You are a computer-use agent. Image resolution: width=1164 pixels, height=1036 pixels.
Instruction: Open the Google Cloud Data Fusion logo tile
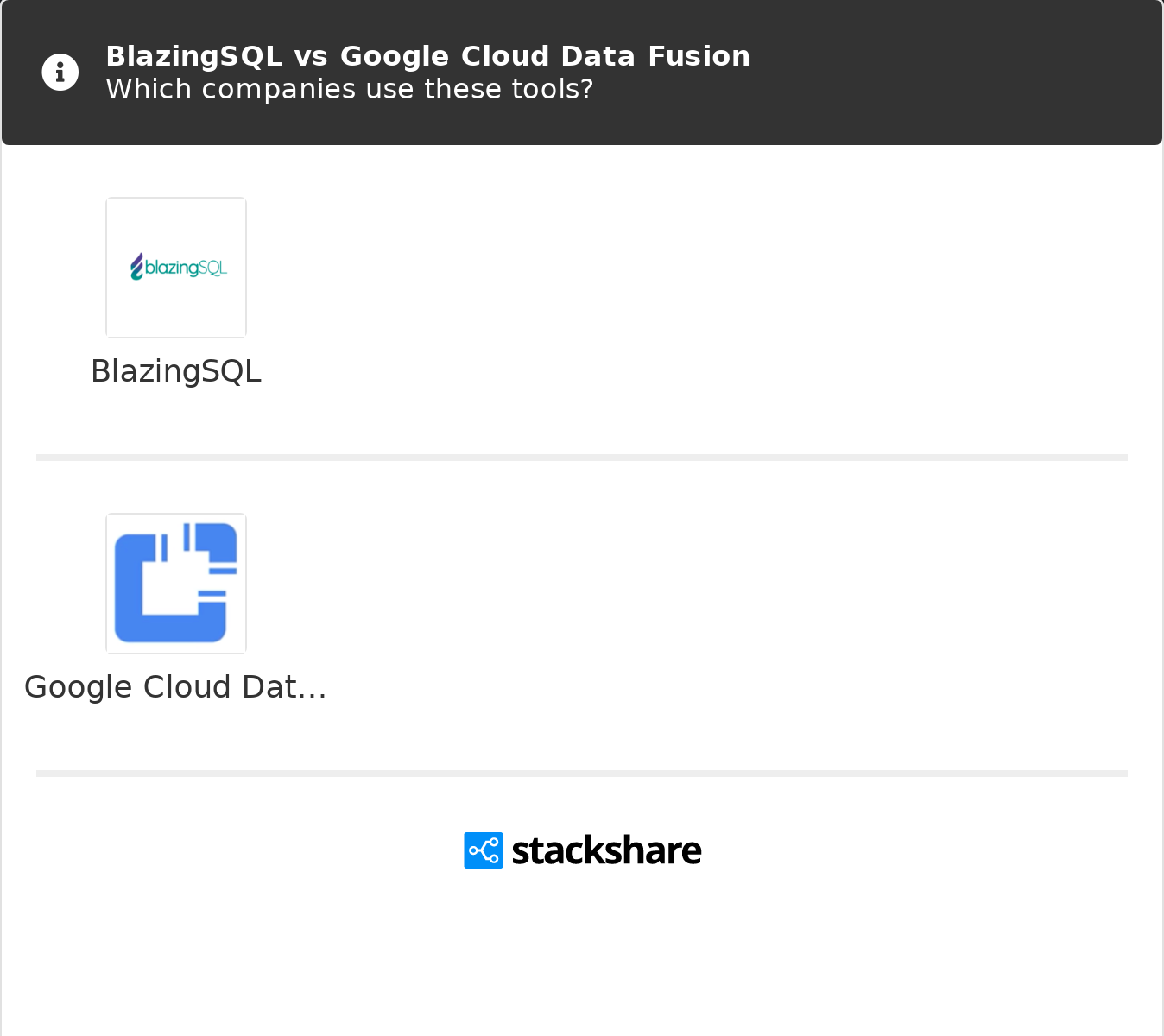(x=176, y=584)
